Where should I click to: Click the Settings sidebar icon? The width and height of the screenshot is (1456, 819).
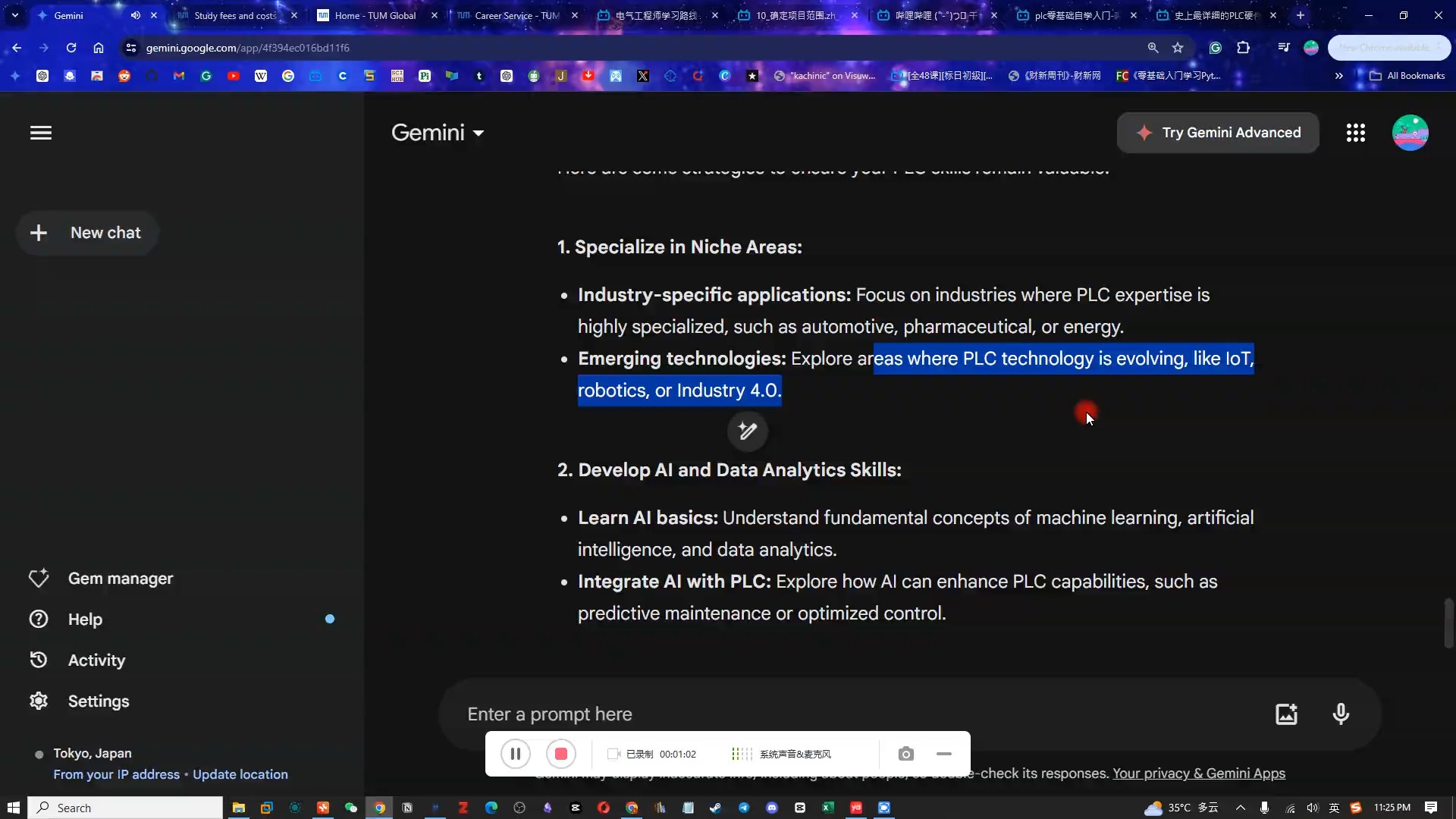coord(39,701)
